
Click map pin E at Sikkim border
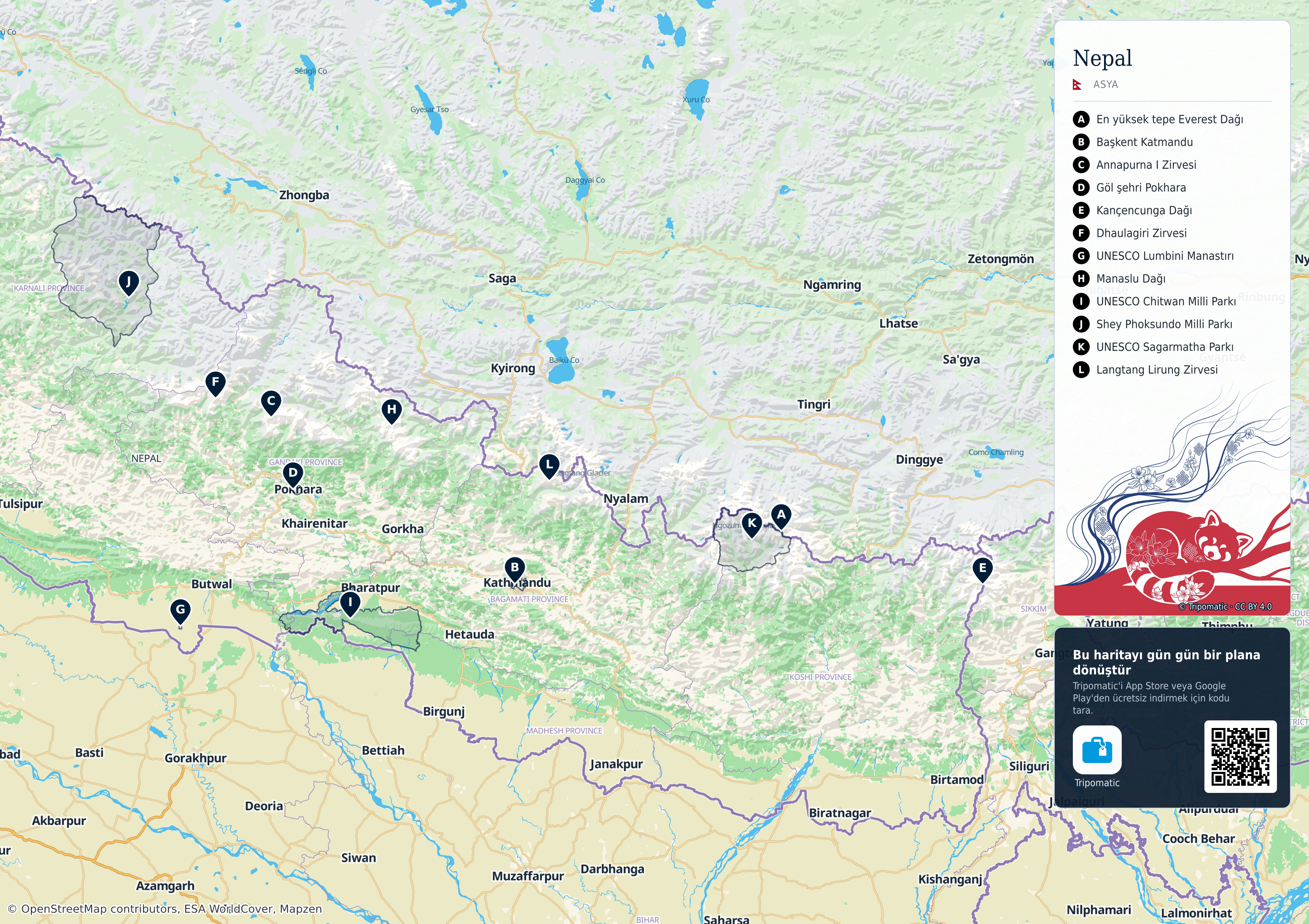click(982, 570)
